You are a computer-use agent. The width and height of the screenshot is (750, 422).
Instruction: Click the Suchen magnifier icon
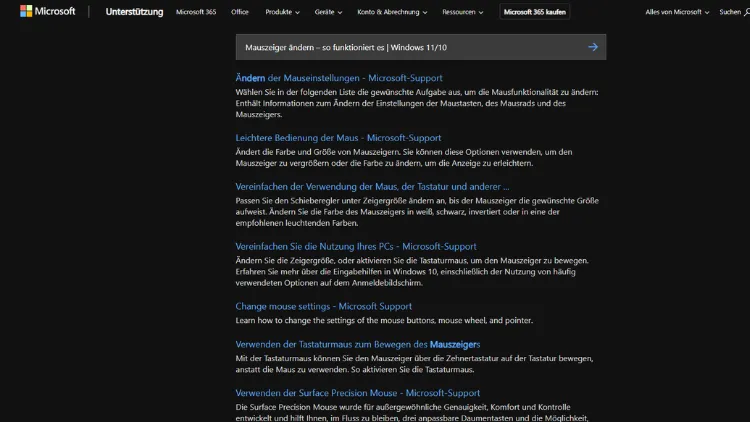pos(746,12)
